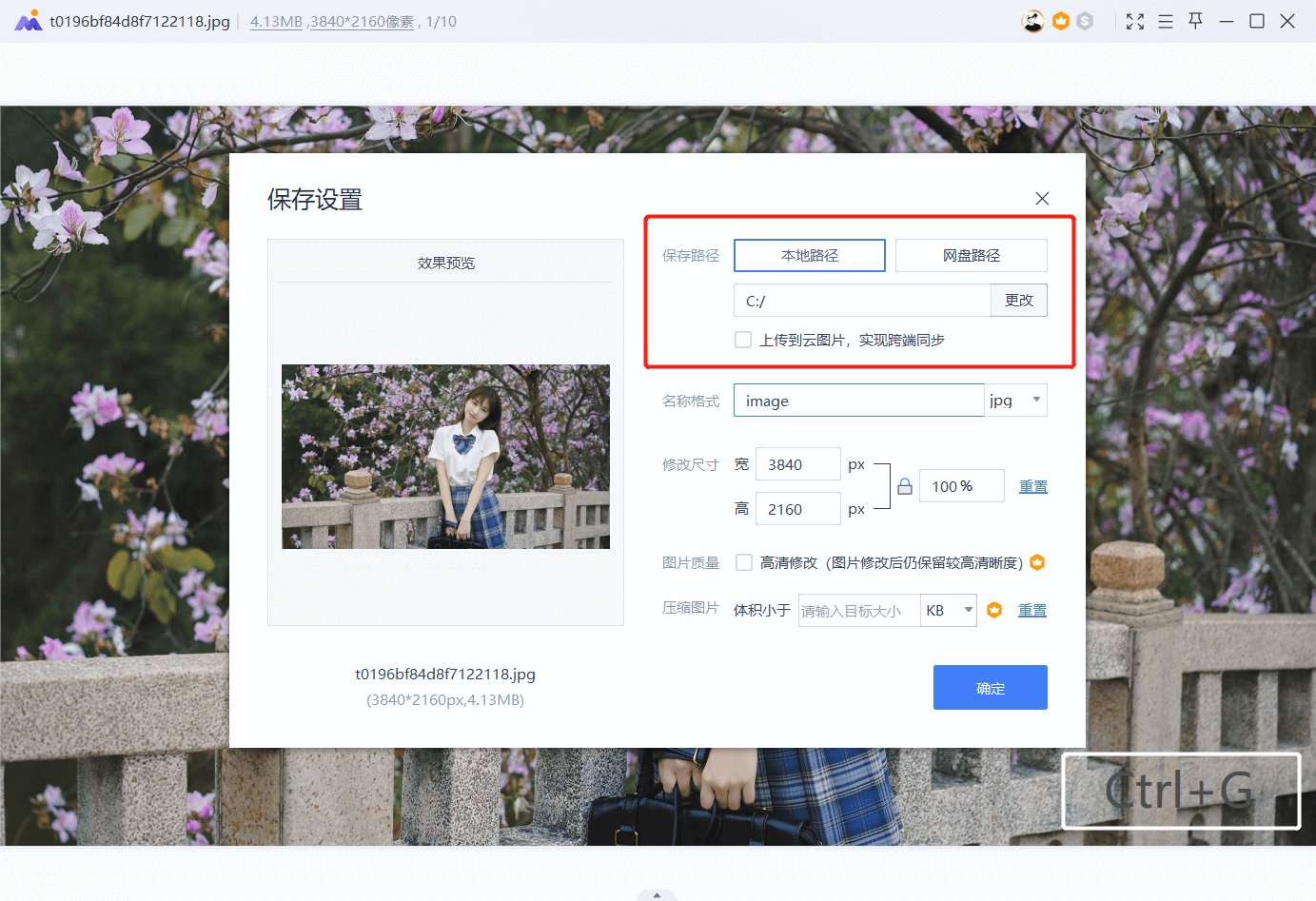Click the VIP crown icon in titlebar

tap(1060, 20)
